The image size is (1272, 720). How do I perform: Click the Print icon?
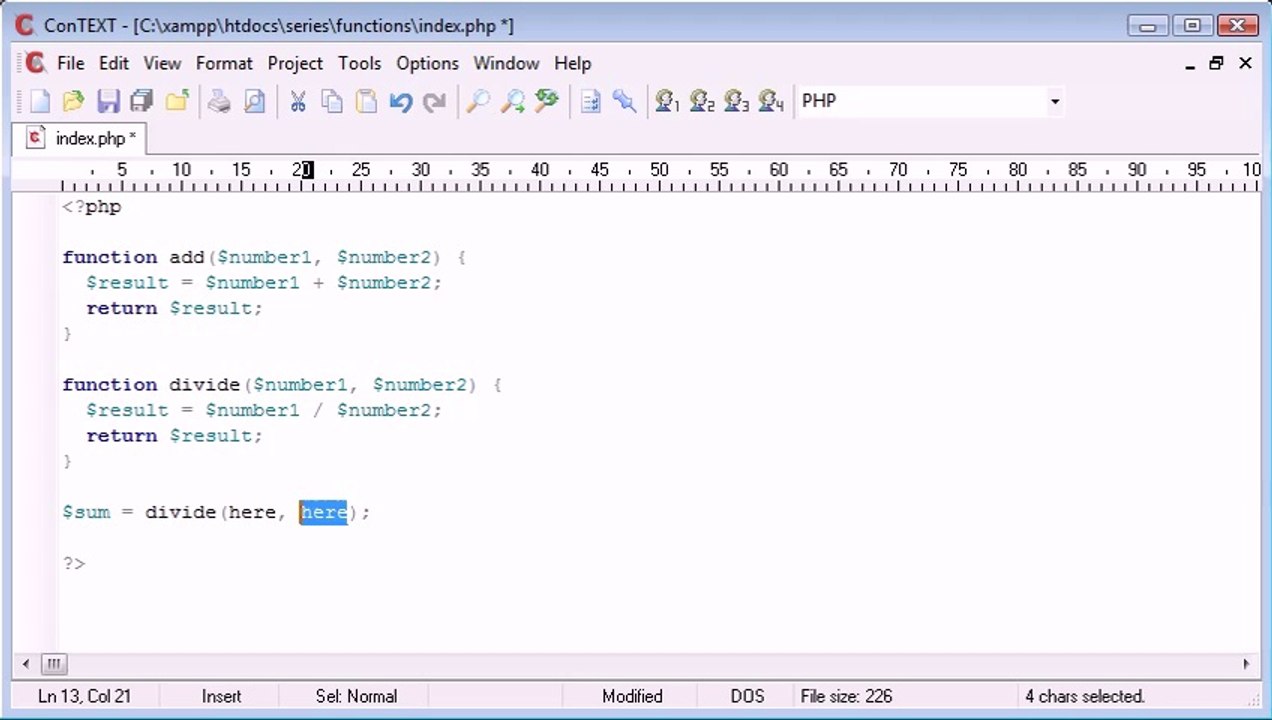(x=219, y=101)
